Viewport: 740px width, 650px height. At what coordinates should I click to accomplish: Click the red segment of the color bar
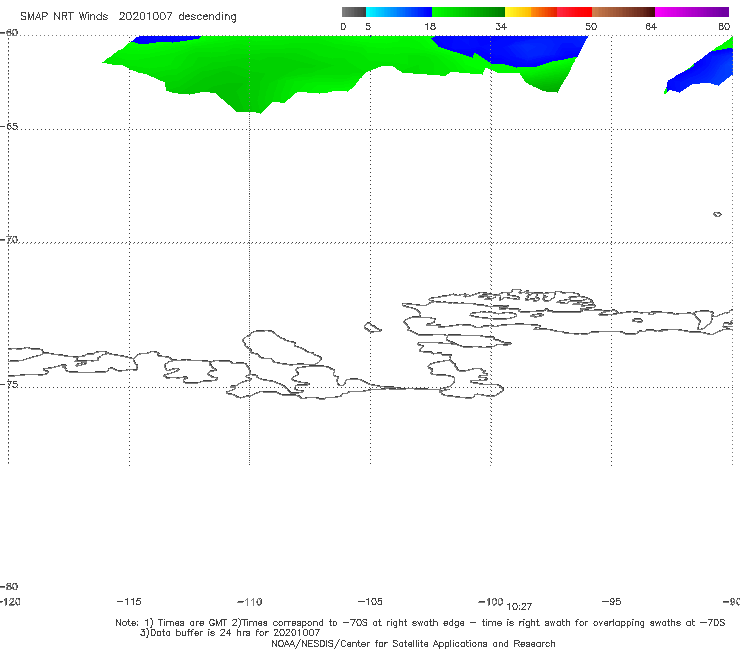click(574, 12)
